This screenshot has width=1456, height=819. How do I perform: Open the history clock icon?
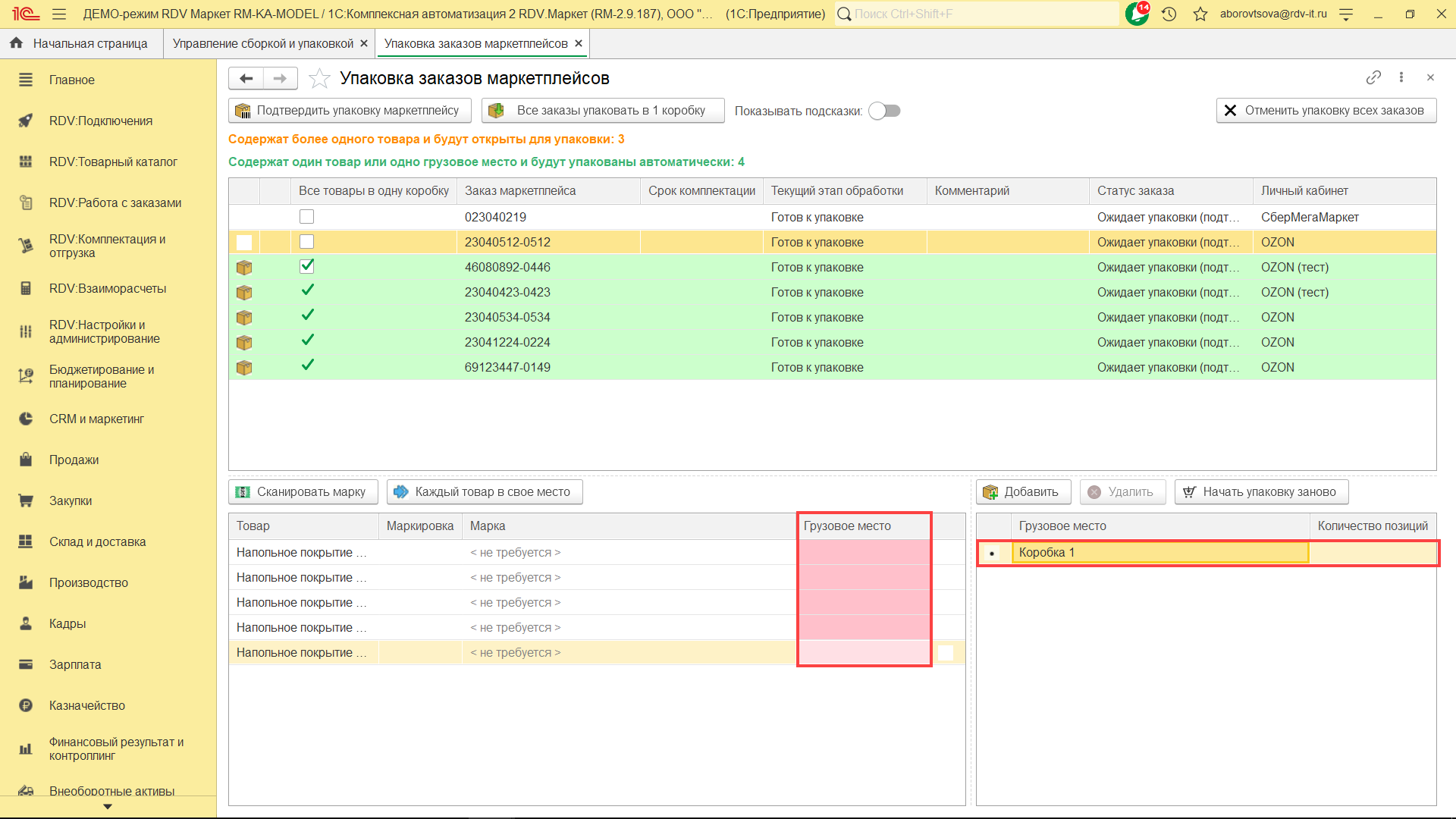click(x=1169, y=14)
